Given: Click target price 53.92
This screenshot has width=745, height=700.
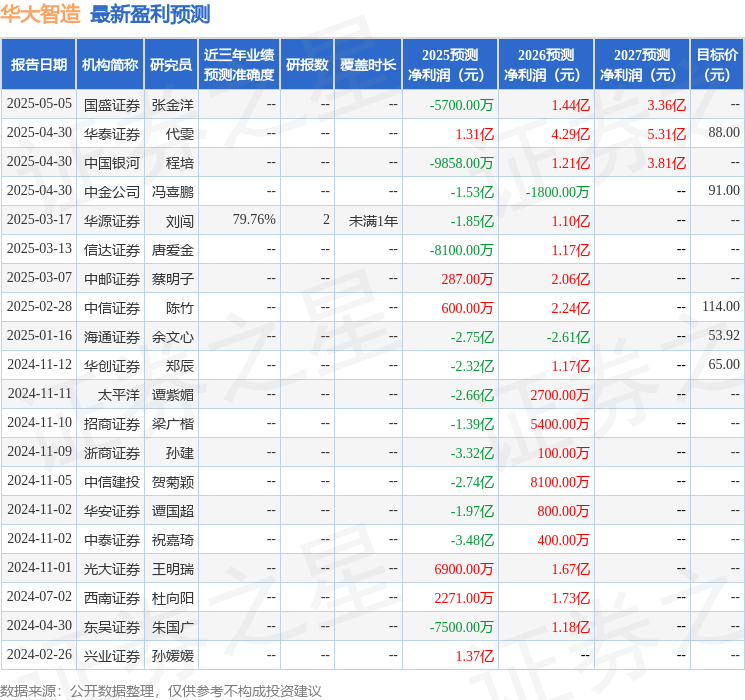Looking at the screenshot, I should pos(724,336).
